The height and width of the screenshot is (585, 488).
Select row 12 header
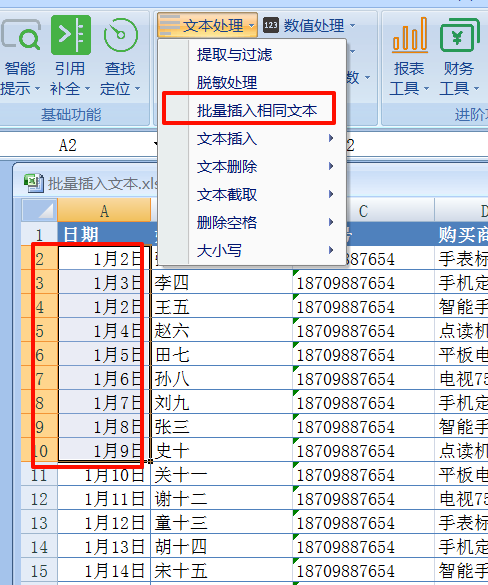coord(39,499)
